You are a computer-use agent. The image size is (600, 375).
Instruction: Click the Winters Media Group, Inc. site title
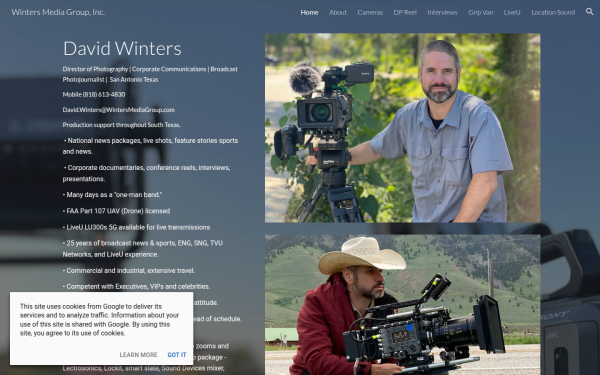(x=58, y=12)
